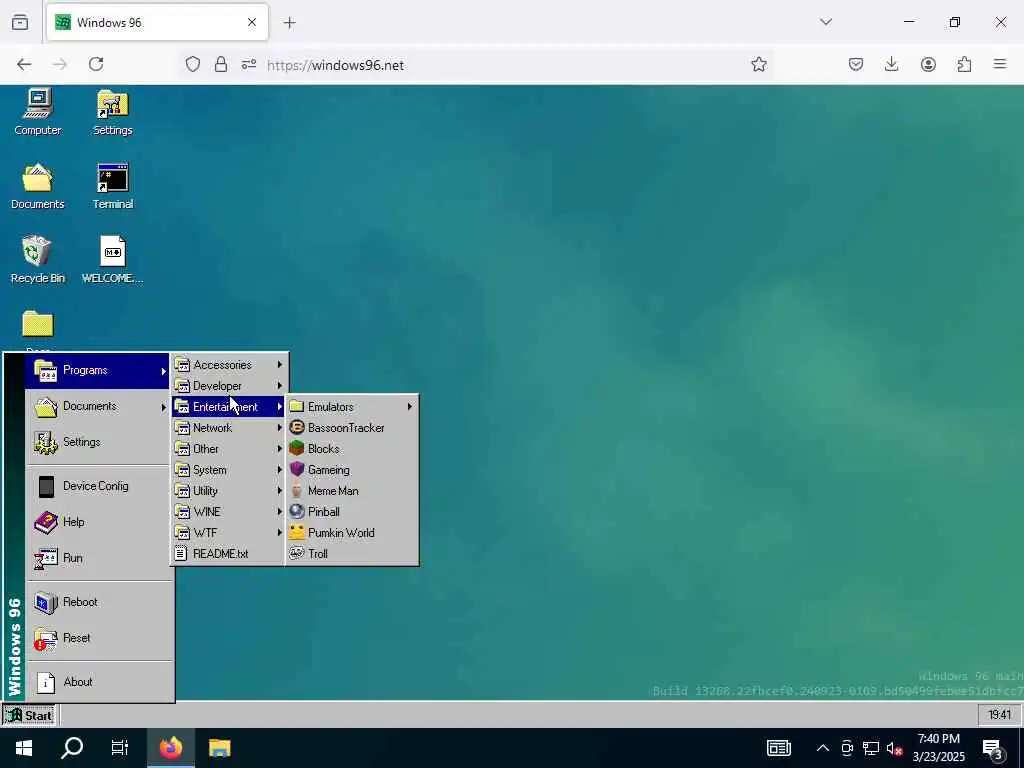Screen dimensions: 1024x768
Task: Bookmark this page with star icon
Action: click(758, 64)
